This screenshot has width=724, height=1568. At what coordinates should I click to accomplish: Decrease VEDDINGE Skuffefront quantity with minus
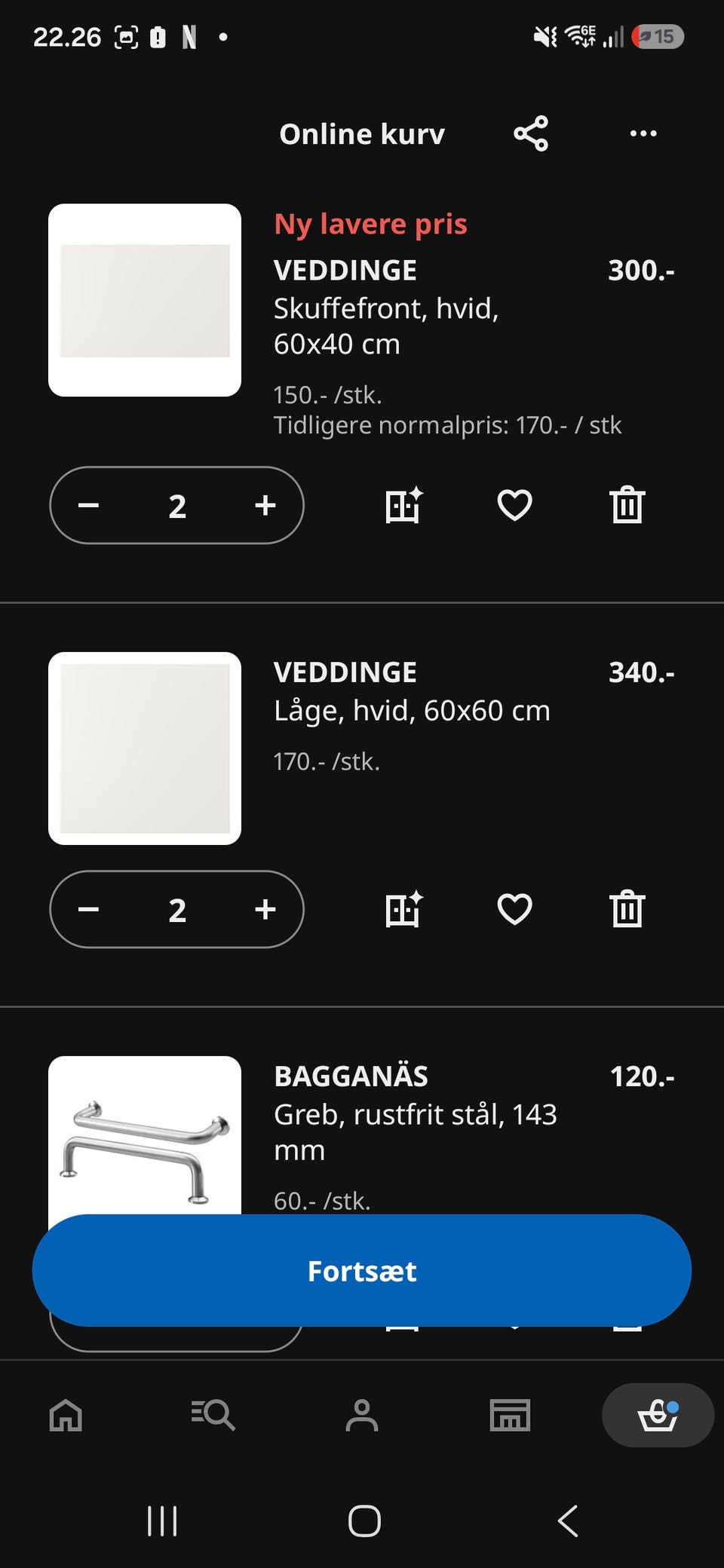coord(88,505)
